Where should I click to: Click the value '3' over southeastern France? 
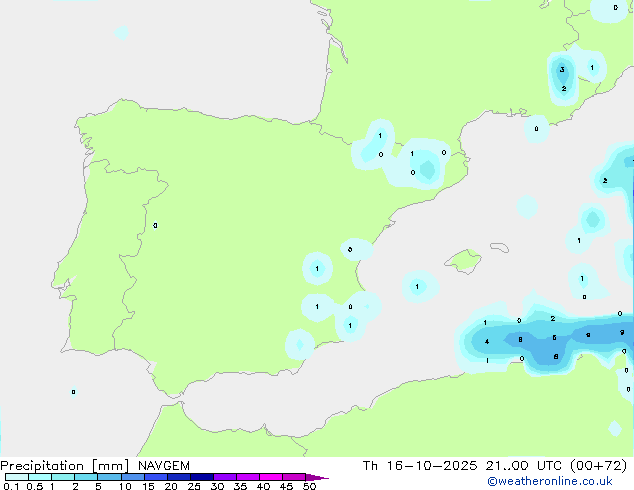(x=562, y=70)
